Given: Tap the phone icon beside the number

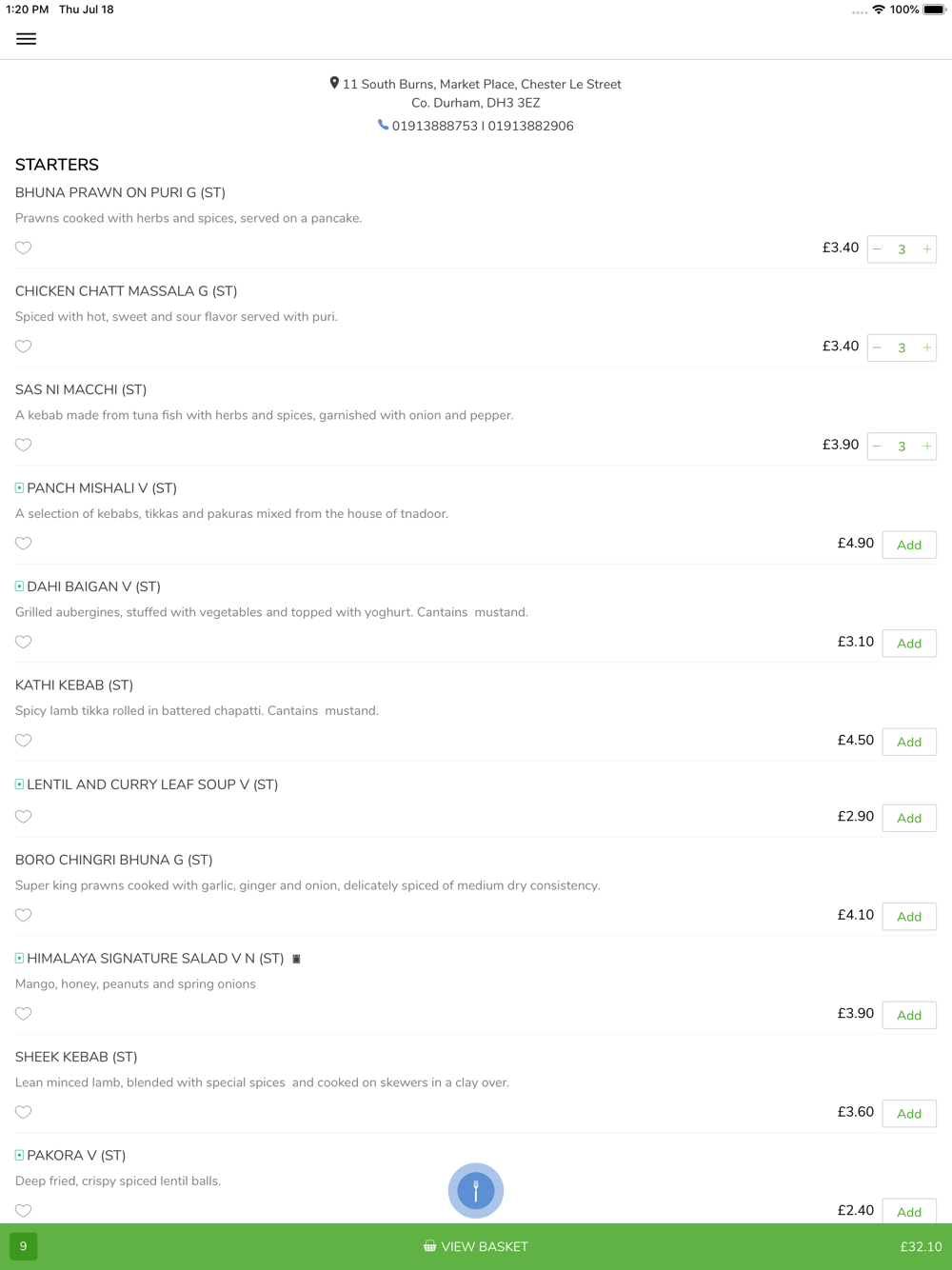Looking at the screenshot, I should 383,125.
